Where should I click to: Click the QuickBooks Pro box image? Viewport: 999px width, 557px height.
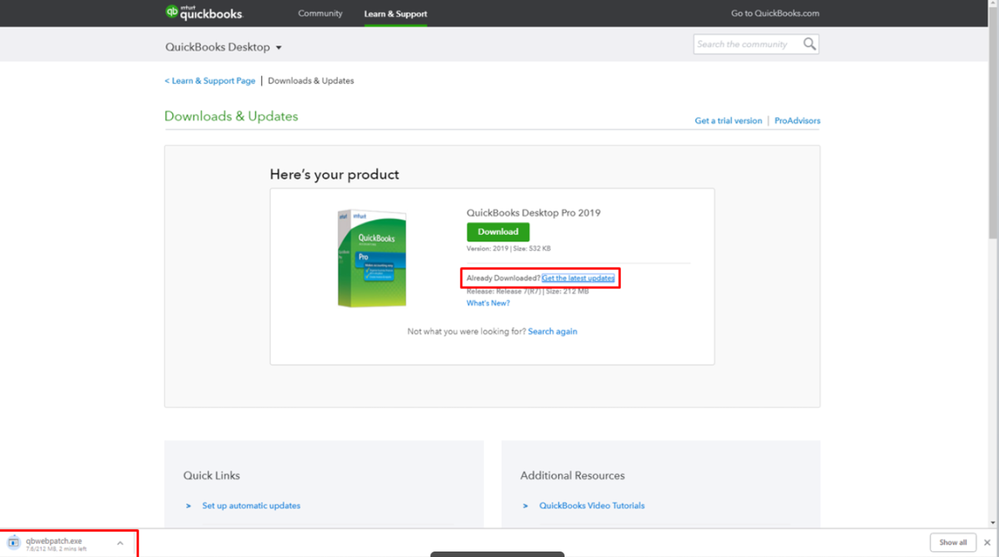[x=371, y=258]
